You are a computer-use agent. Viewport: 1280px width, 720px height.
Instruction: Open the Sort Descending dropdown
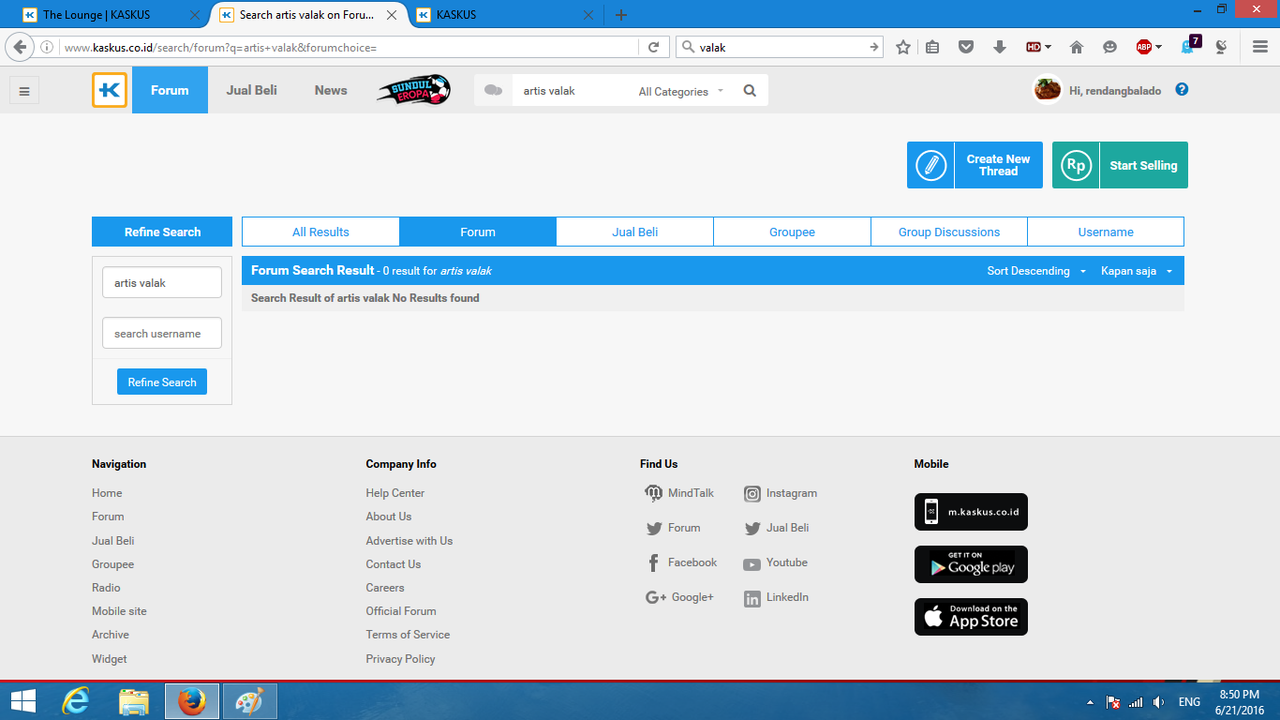[x=1036, y=271]
